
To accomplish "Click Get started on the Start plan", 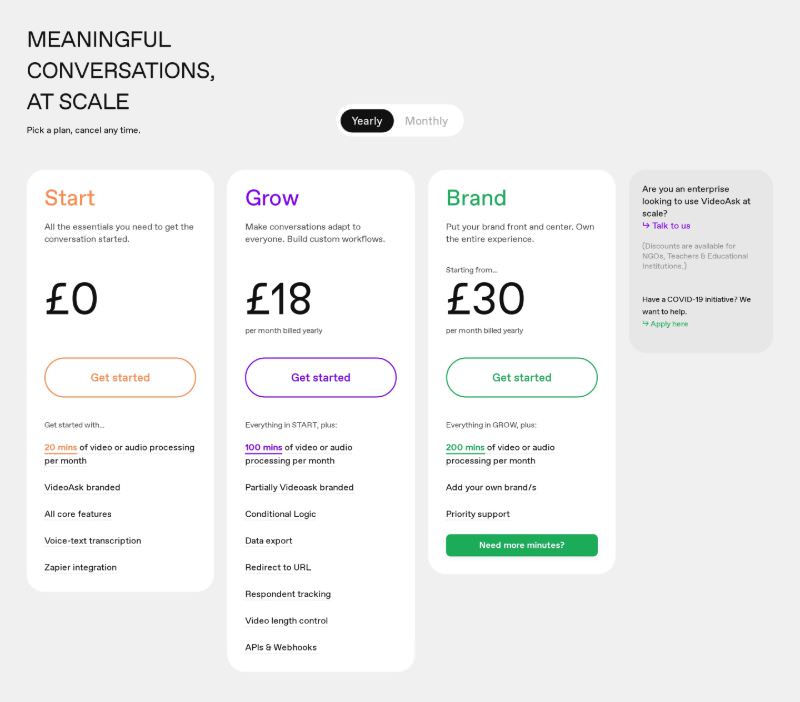I will point(120,378).
